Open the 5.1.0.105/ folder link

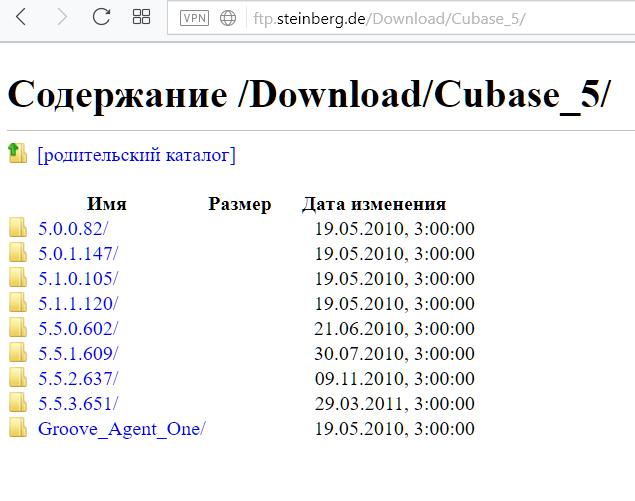point(78,279)
